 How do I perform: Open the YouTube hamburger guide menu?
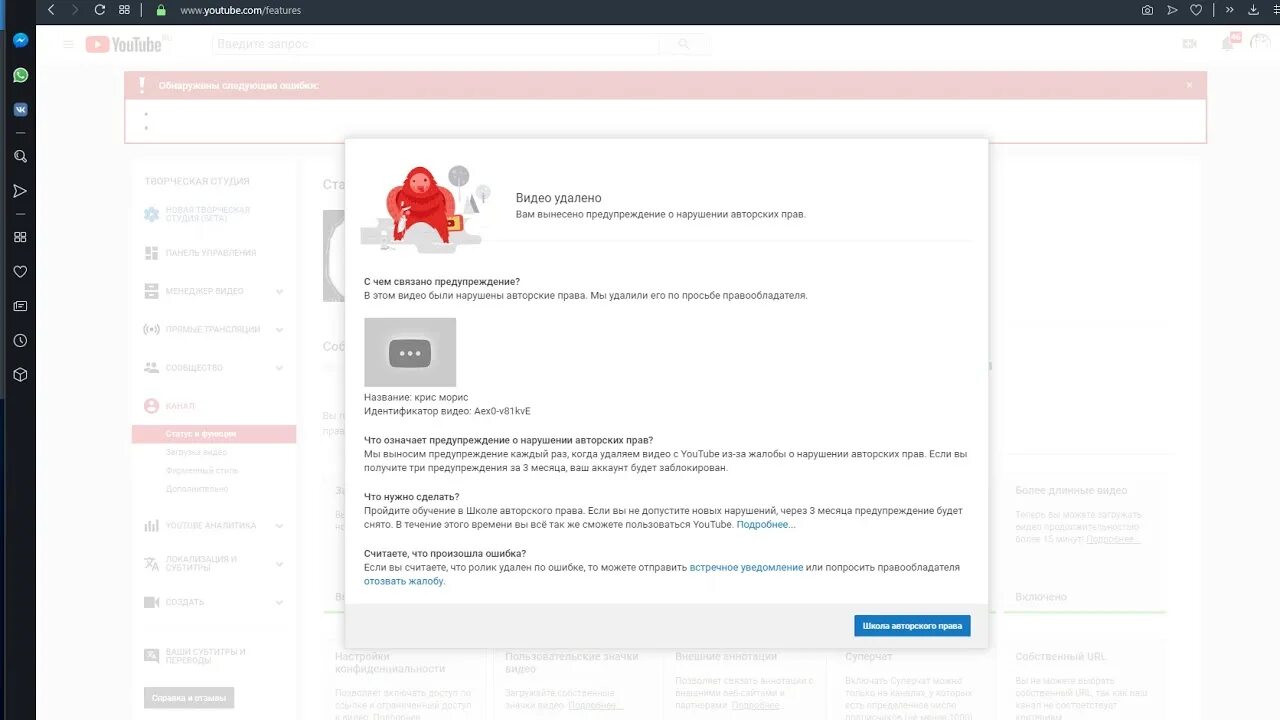[x=68, y=44]
